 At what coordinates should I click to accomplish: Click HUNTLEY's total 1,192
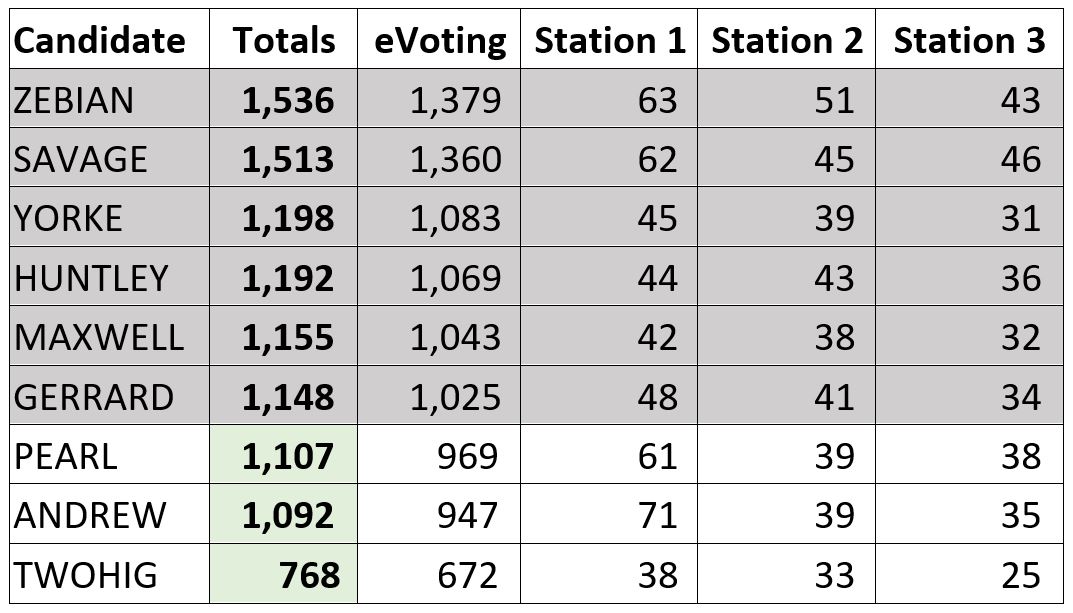283,277
